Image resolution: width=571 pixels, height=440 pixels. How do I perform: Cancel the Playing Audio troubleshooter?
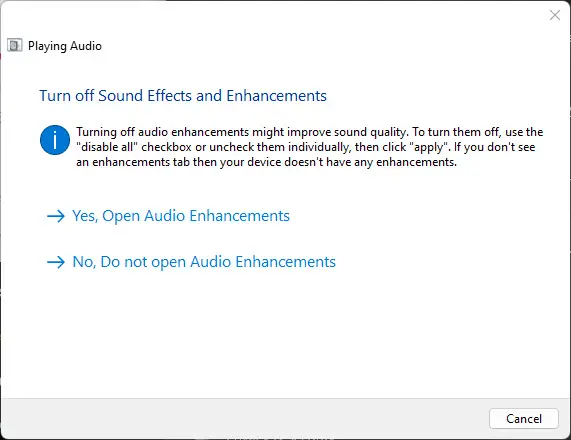[524, 419]
